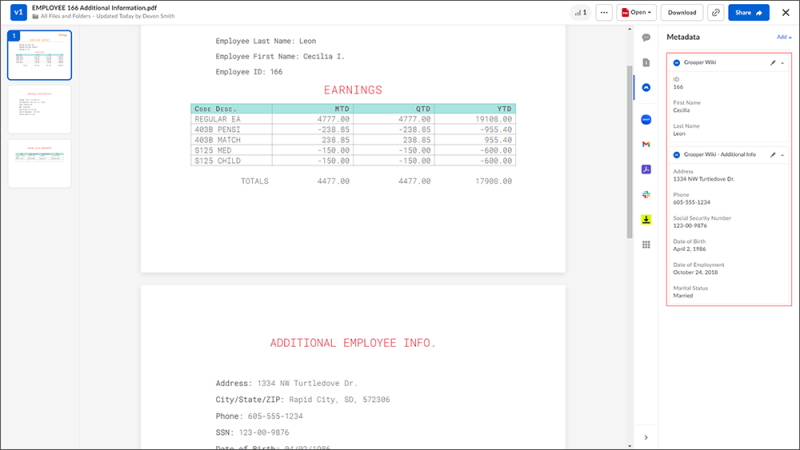The width and height of the screenshot is (800, 450).
Task: Click the ADDITIONAL EMPLOYEE INFO. heading
Action: (353, 343)
